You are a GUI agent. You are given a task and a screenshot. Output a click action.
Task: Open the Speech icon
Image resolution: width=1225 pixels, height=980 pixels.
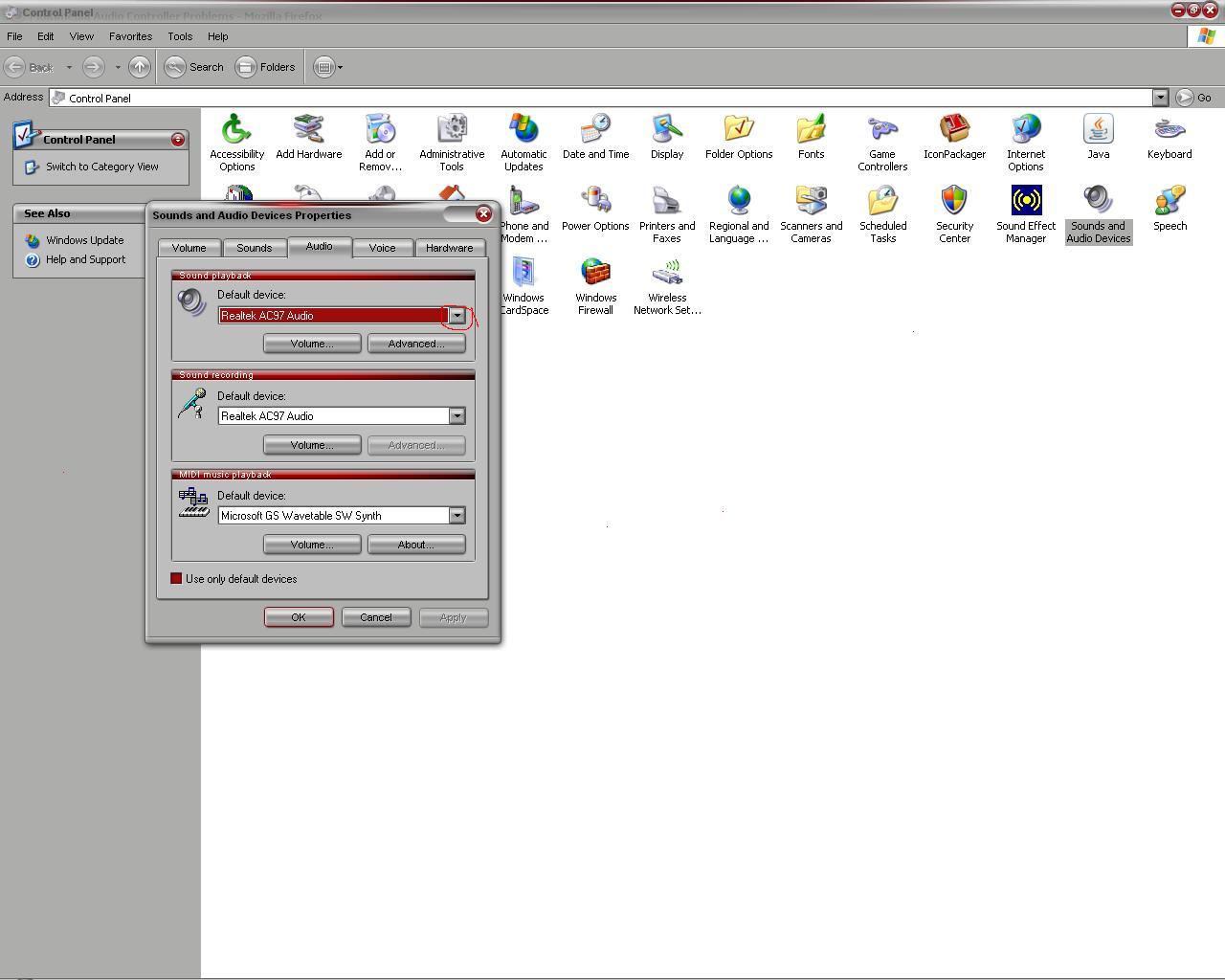click(x=1169, y=208)
